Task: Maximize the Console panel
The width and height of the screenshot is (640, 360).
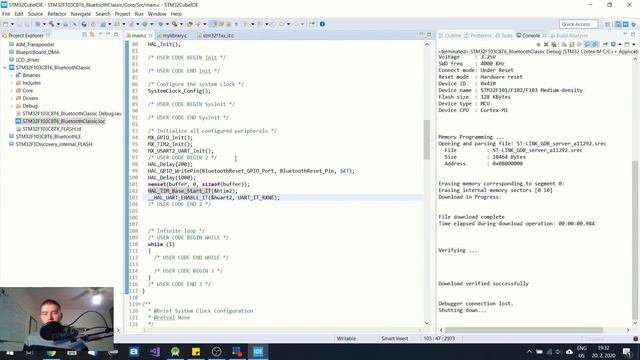Action: tap(633, 35)
